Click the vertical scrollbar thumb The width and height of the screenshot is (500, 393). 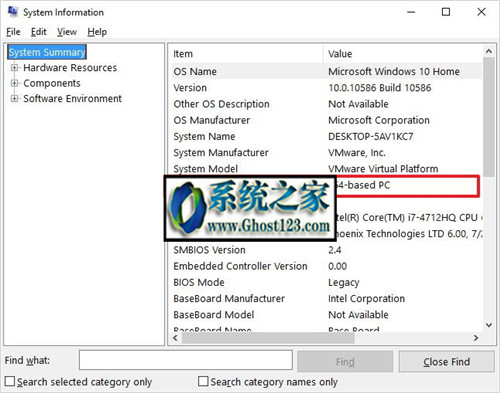click(x=489, y=117)
